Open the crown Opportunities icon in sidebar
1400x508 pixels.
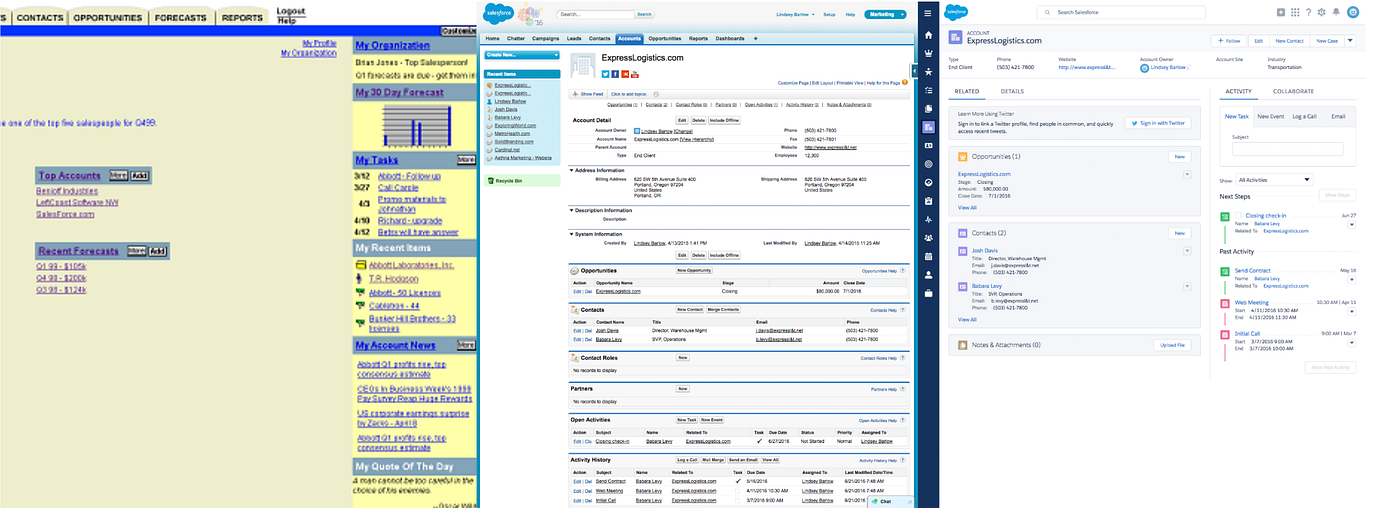[x=928, y=54]
